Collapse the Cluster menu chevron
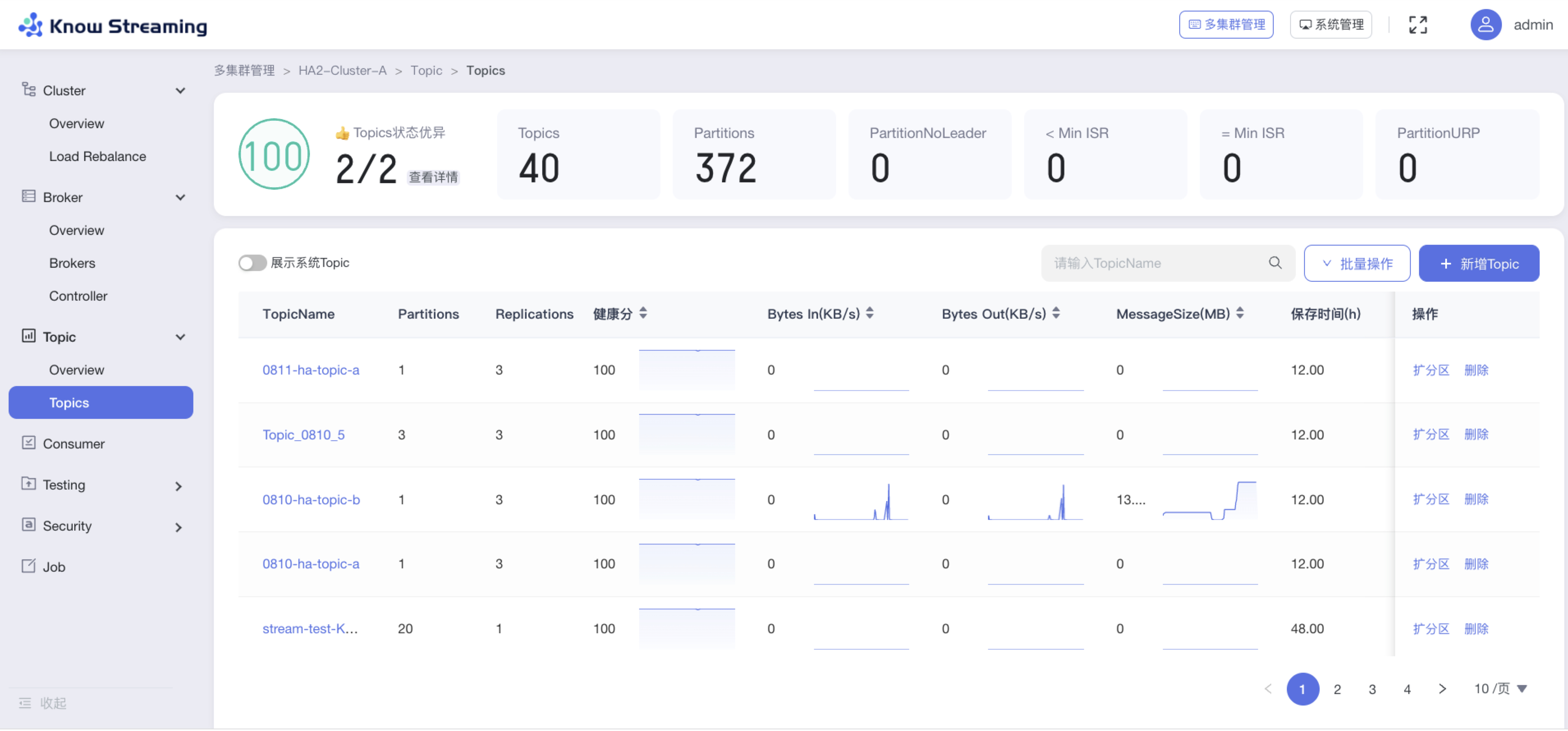1568x731 pixels. [x=180, y=91]
